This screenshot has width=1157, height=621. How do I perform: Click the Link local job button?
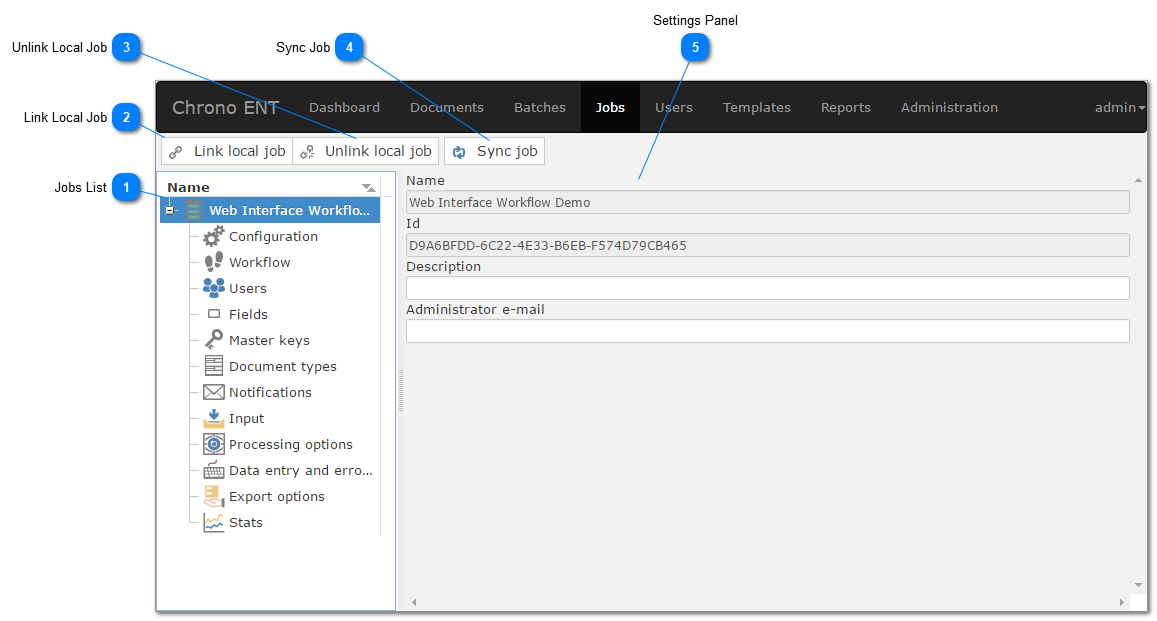pyautogui.click(x=227, y=151)
